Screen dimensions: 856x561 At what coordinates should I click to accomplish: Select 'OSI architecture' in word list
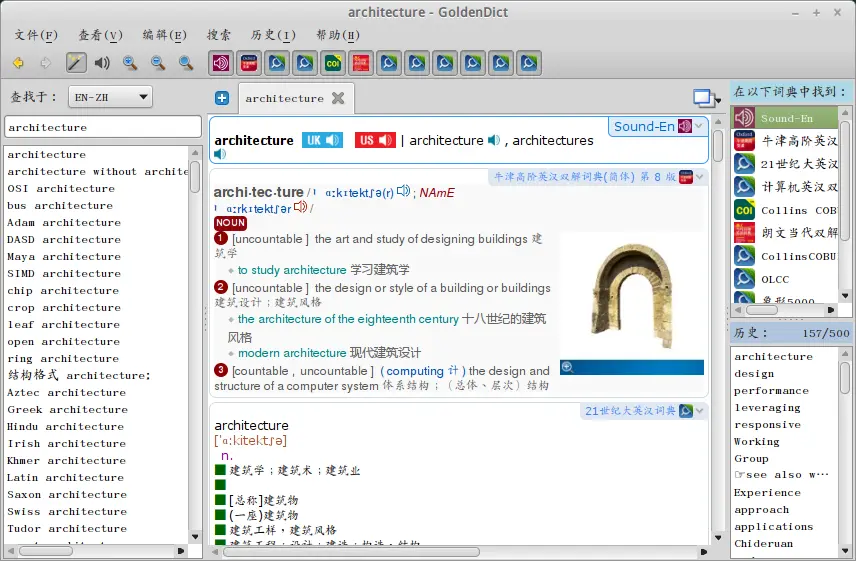[61, 188]
